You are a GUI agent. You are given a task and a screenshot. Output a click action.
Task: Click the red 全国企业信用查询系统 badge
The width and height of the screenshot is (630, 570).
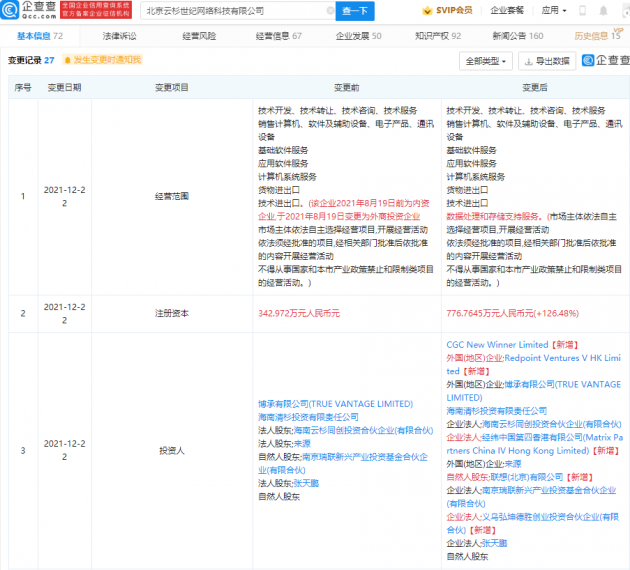pyautogui.click(x=96, y=10)
